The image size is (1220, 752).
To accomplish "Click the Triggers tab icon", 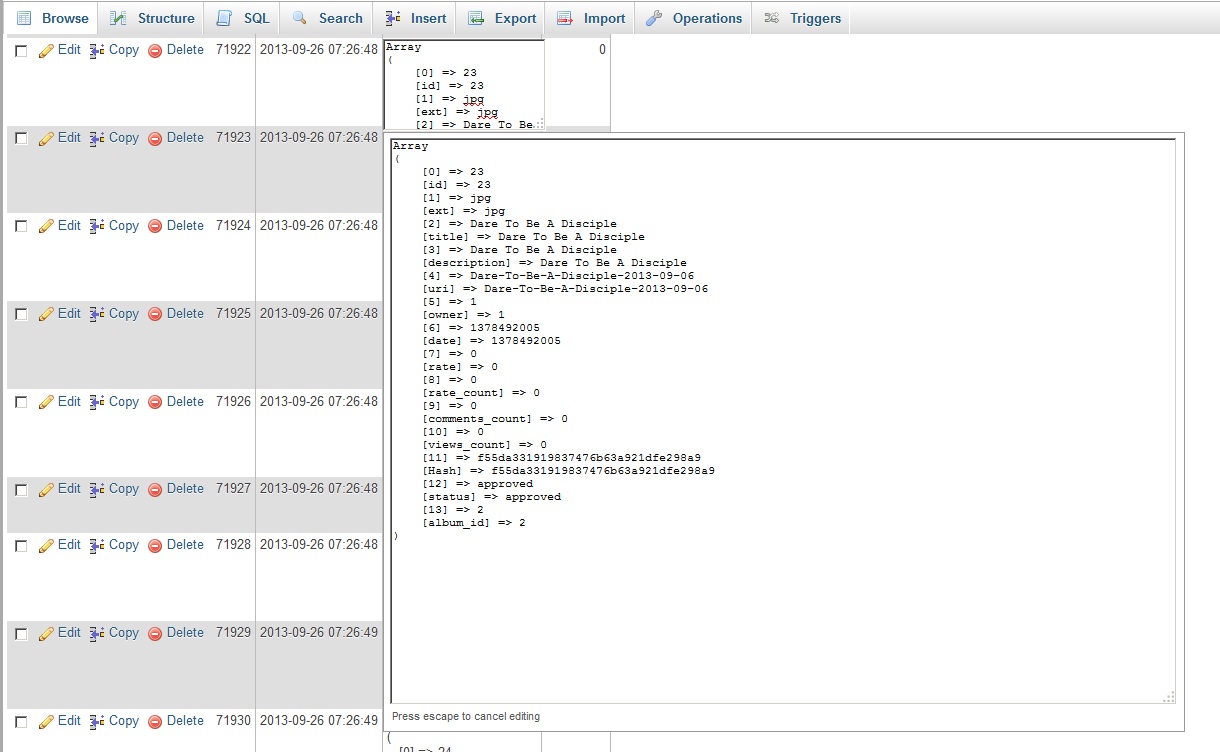I will click(772, 18).
